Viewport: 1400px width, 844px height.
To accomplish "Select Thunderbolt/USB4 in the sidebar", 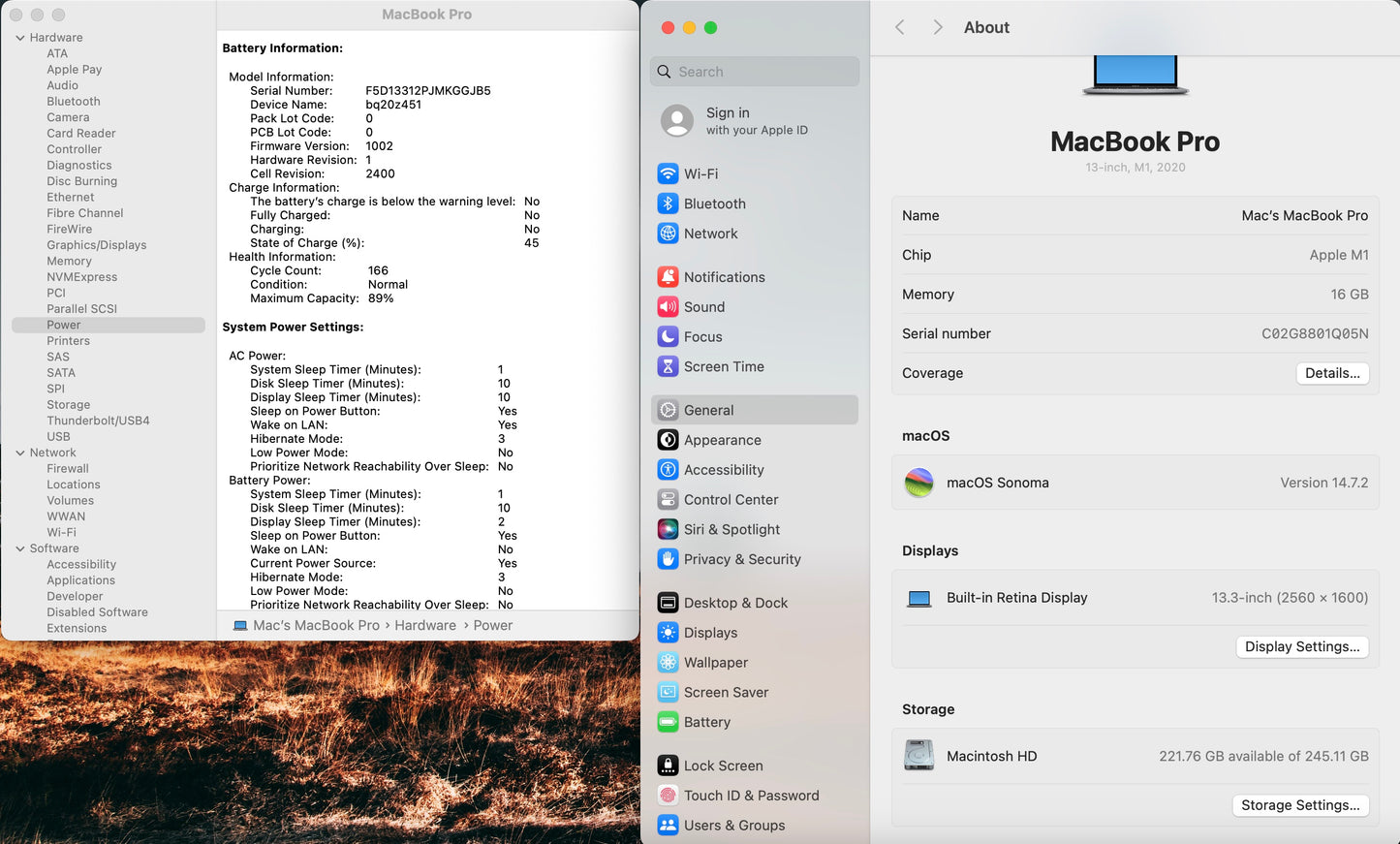I will click(98, 421).
